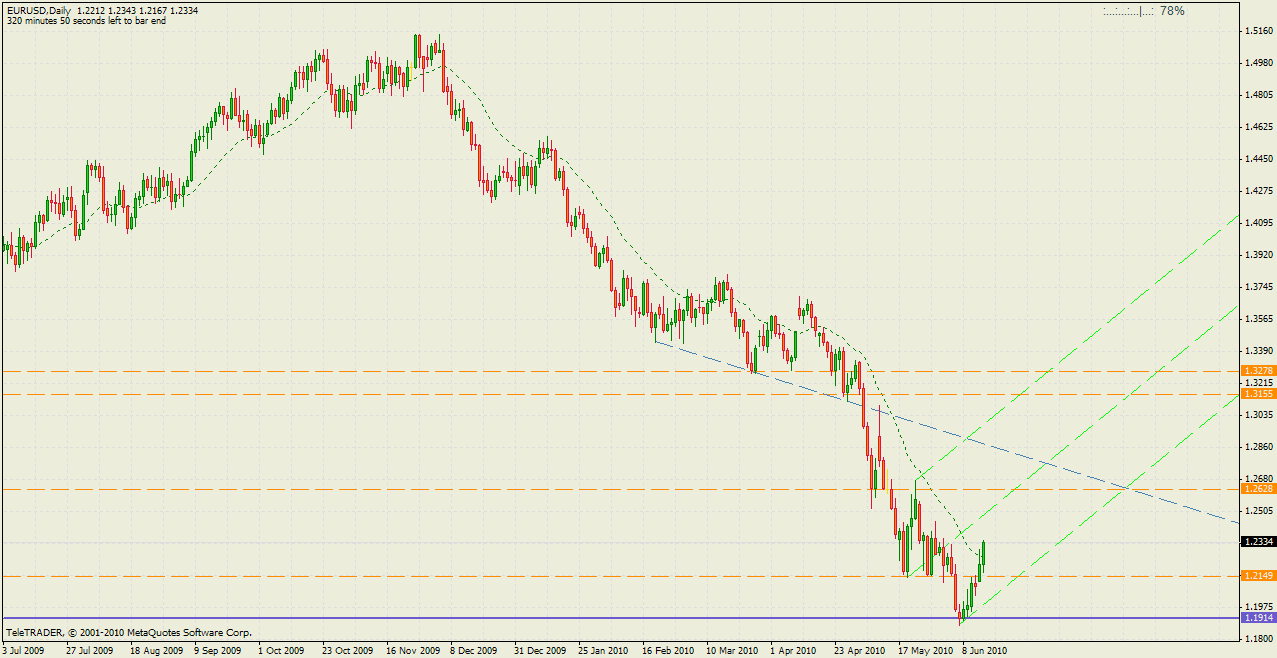Viewport: 1277px width, 658px height.
Task: Click the 25 Jan 2010 date label
Action: click(602, 650)
